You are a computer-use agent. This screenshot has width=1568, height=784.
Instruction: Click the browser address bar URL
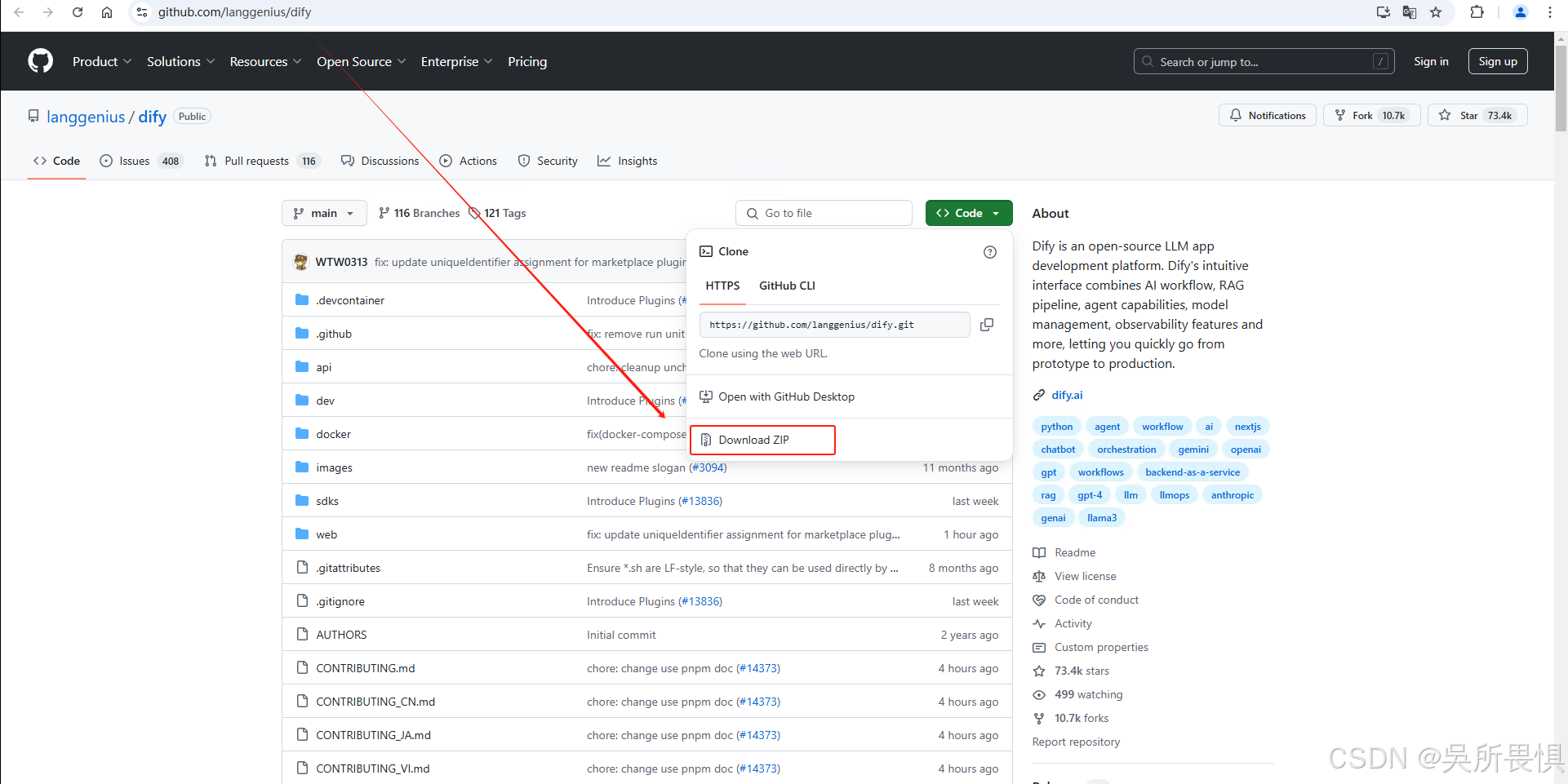(x=235, y=12)
